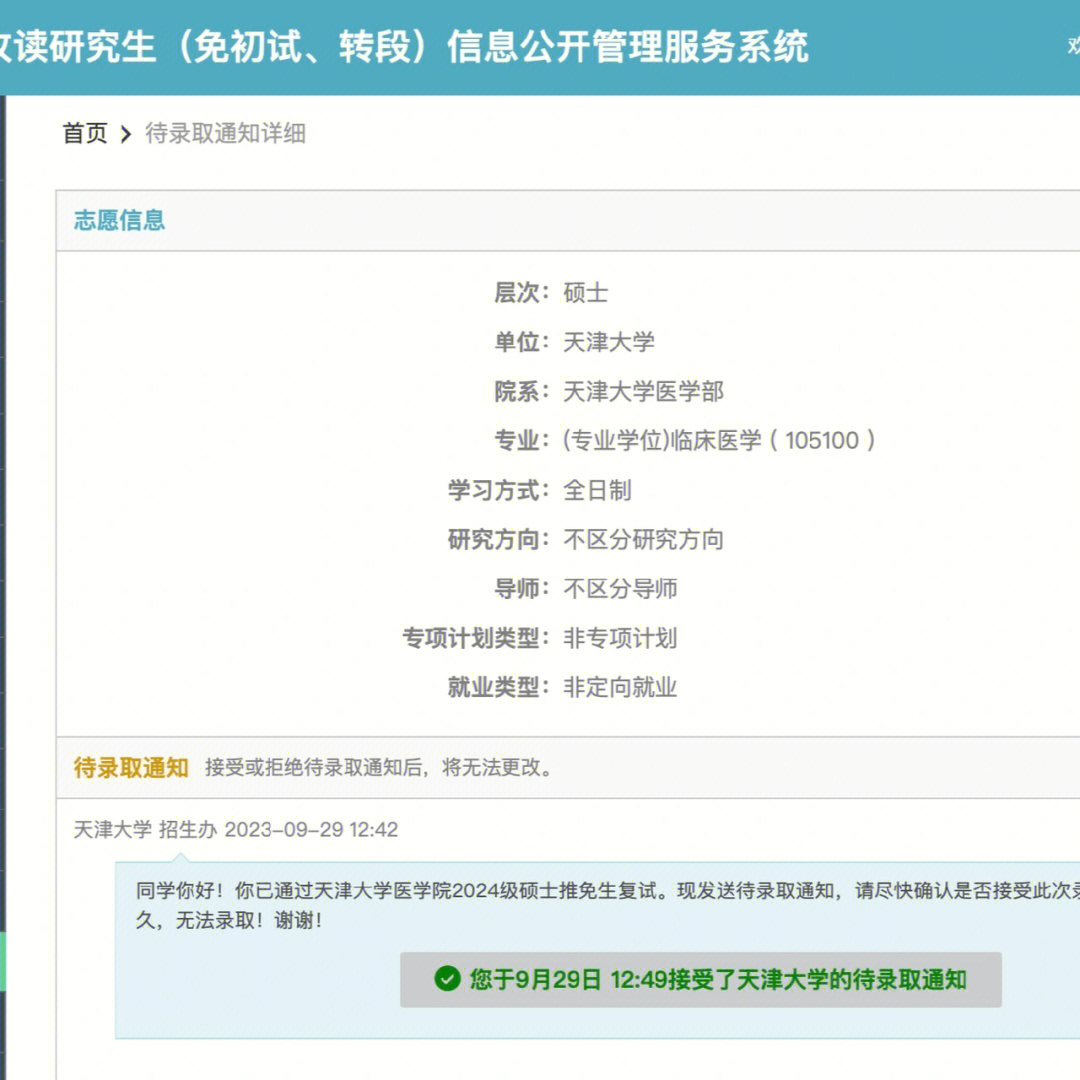Select the 待录取通知详细 breadcrumb text
The width and height of the screenshot is (1080, 1080).
(225, 133)
